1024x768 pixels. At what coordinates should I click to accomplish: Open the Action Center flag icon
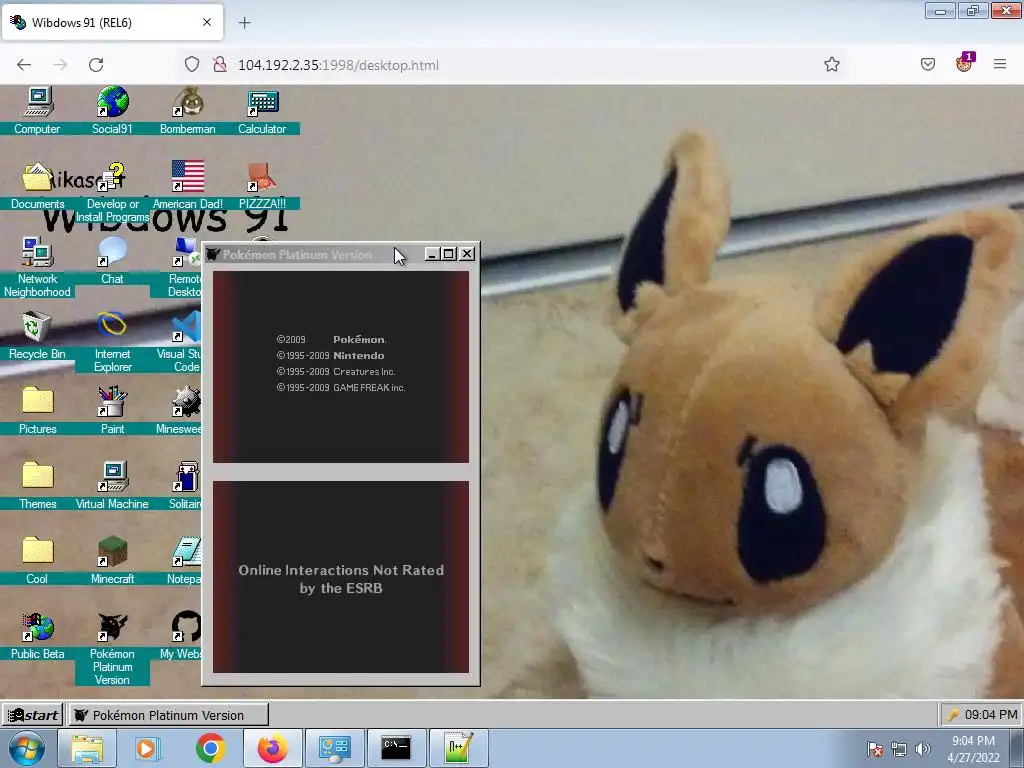pyautogui.click(x=875, y=749)
